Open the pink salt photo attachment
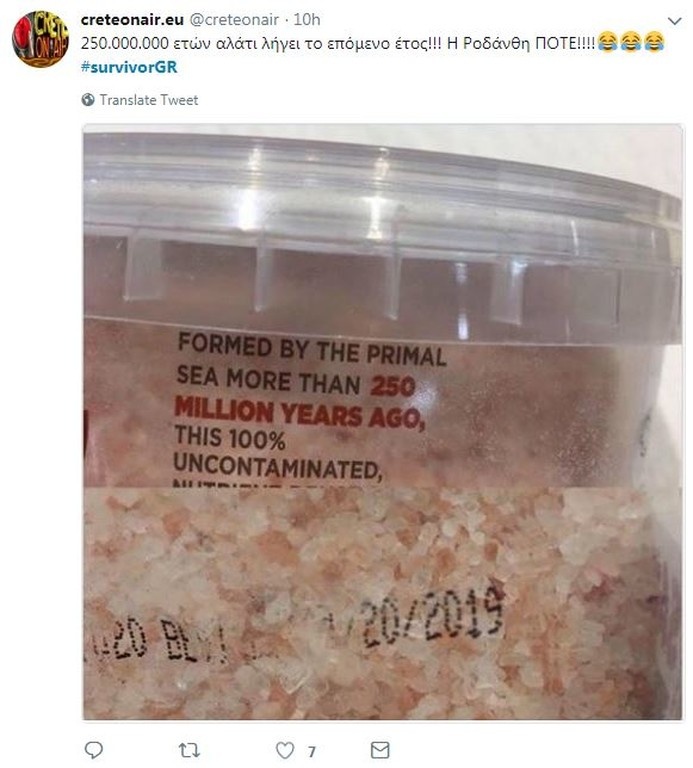The height and width of the screenshot is (768, 693). 382,422
